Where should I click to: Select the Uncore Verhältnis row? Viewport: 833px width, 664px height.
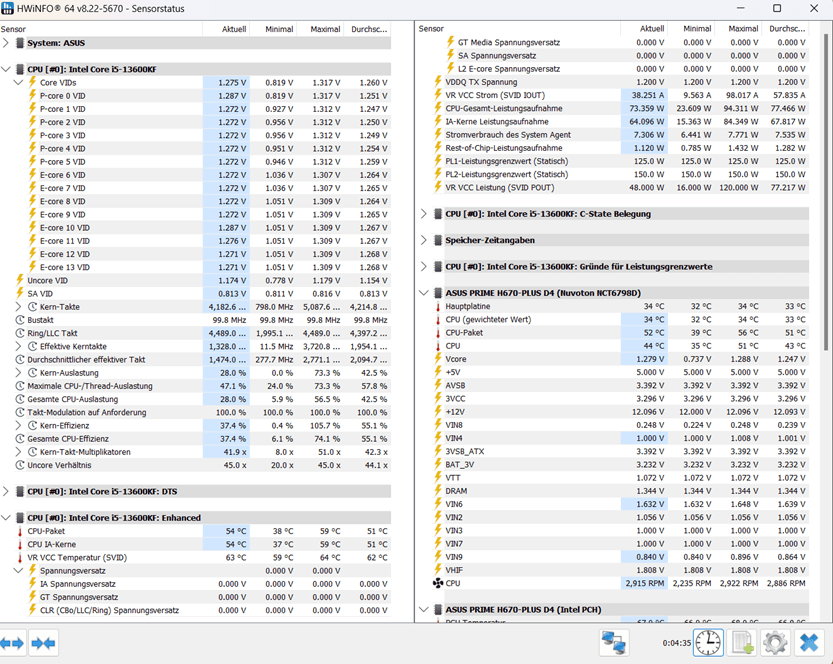point(196,465)
